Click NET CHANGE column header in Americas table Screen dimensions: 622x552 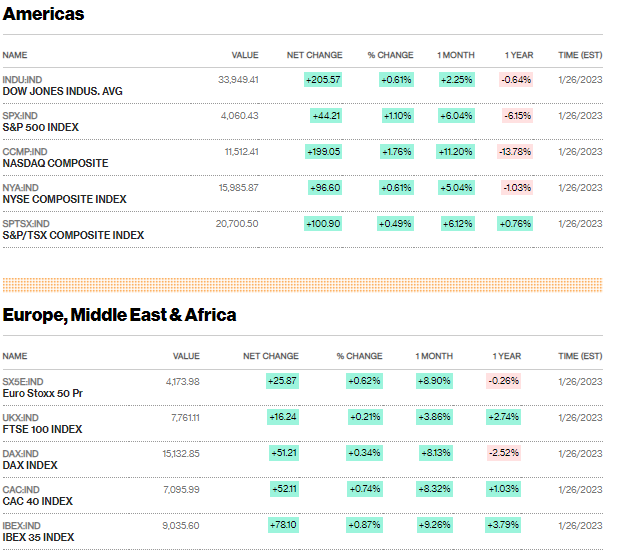[x=314, y=55]
